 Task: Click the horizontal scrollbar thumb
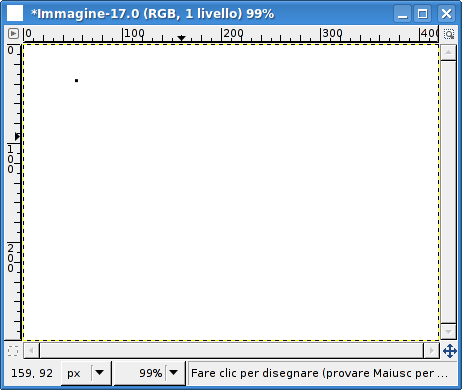(x=231, y=351)
